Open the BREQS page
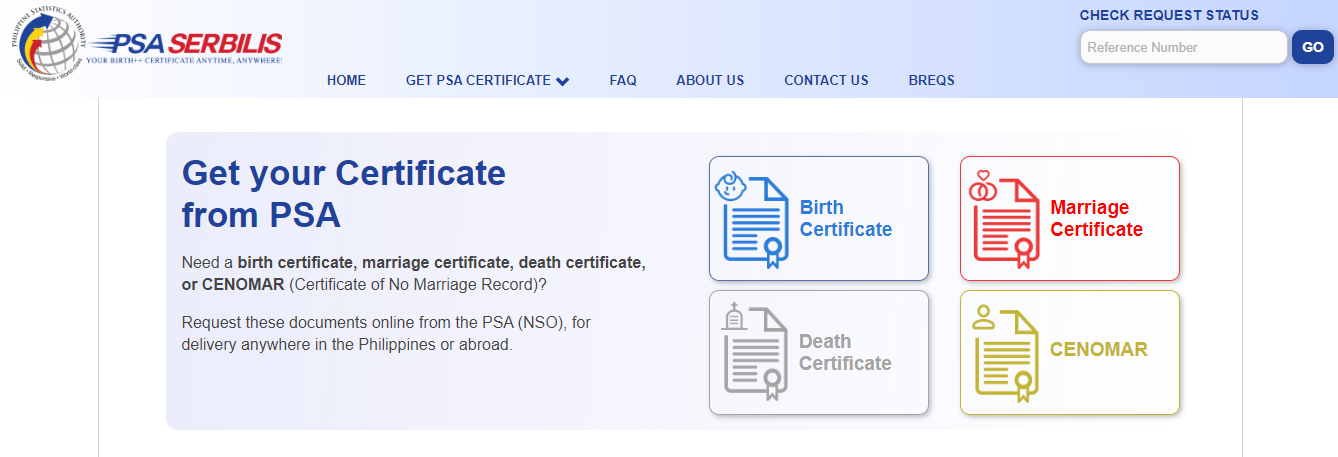Screen dimensions: 1338x457 tap(931, 80)
